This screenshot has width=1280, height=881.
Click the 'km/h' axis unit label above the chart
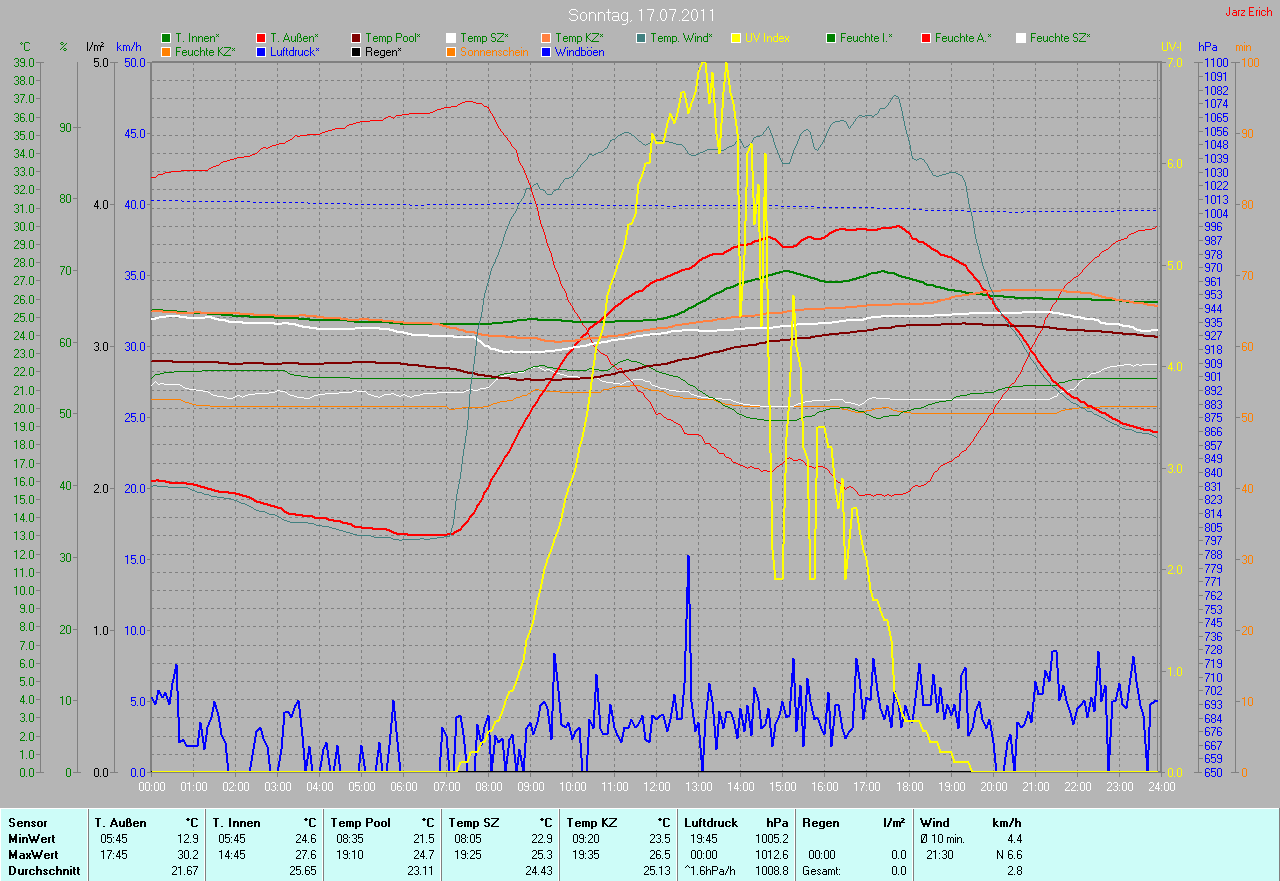[128, 47]
